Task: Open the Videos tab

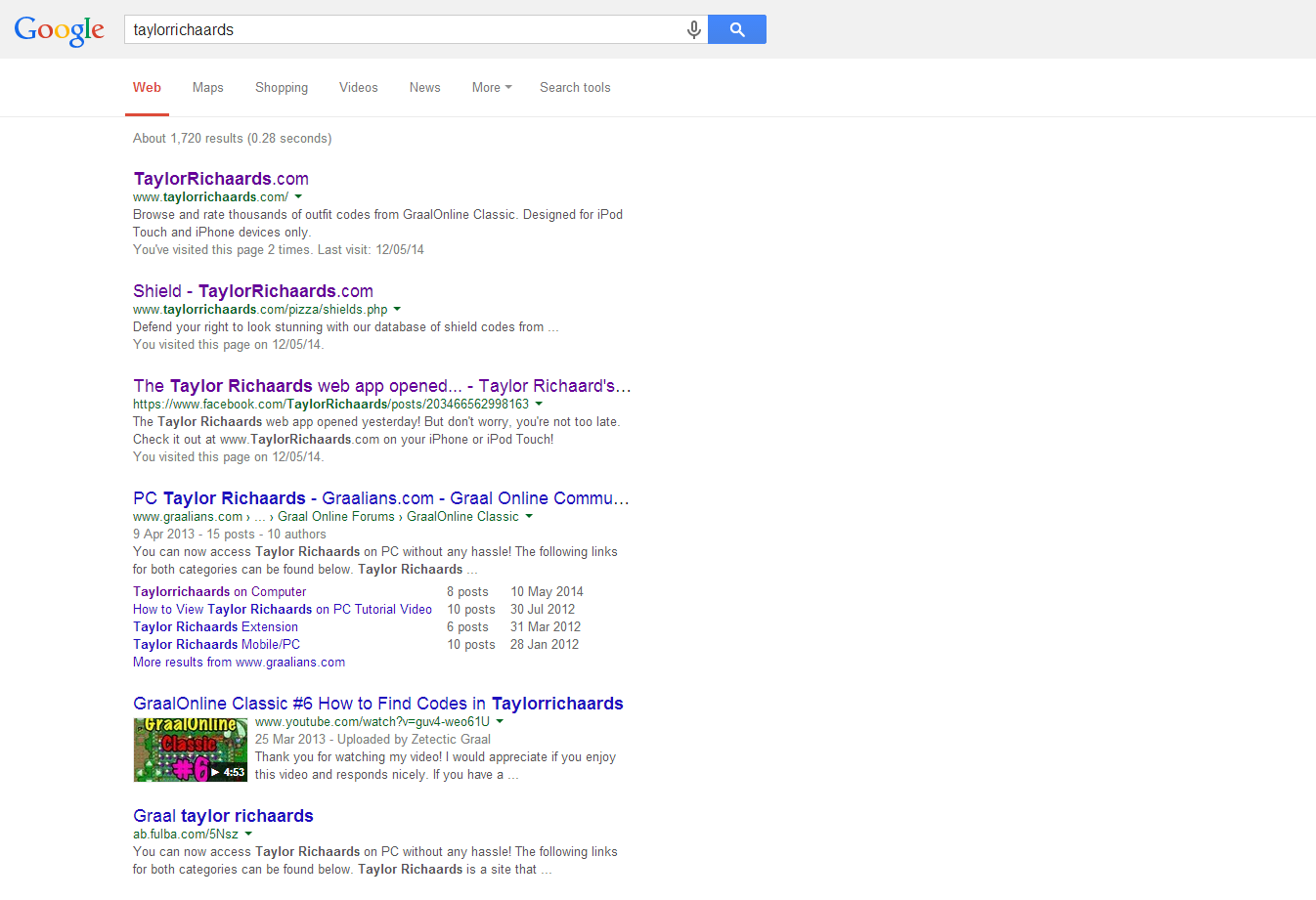Action: [359, 88]
